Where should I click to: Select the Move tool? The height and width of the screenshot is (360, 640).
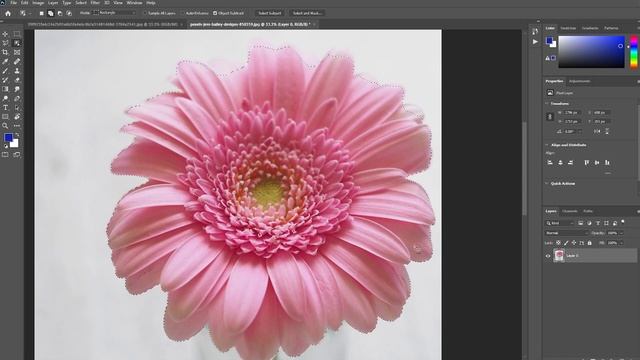(x=5, y=34)
